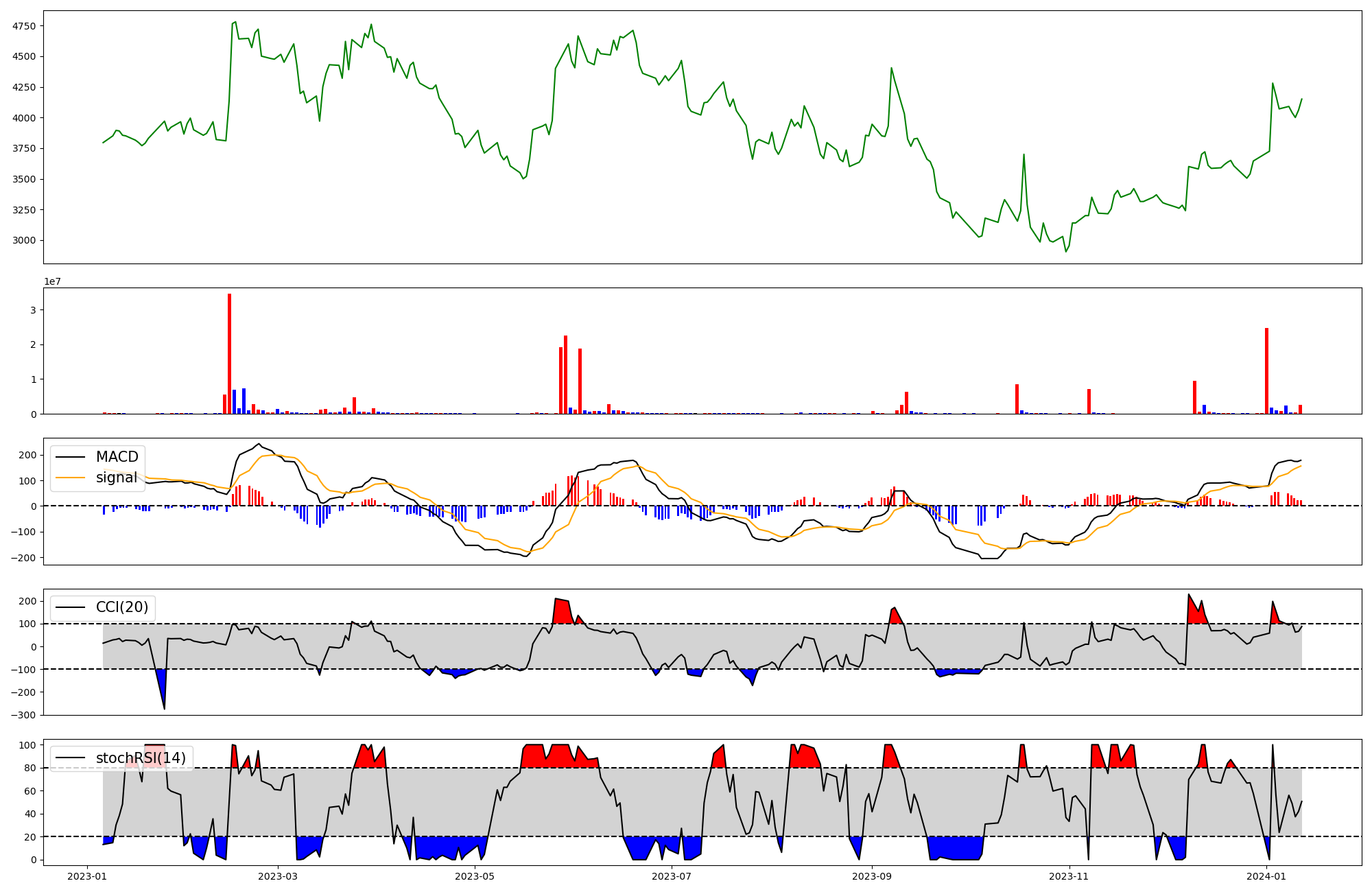Click the -300 CCI axis tick label
Viewport: 1372px width, 892px height.
[x=23, y=715]
